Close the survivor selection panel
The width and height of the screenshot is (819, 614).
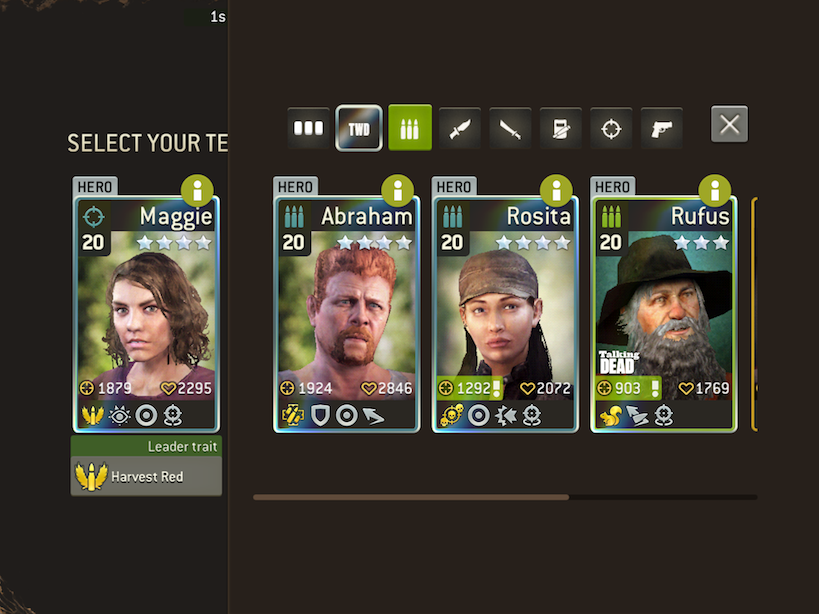coord(729,124)
